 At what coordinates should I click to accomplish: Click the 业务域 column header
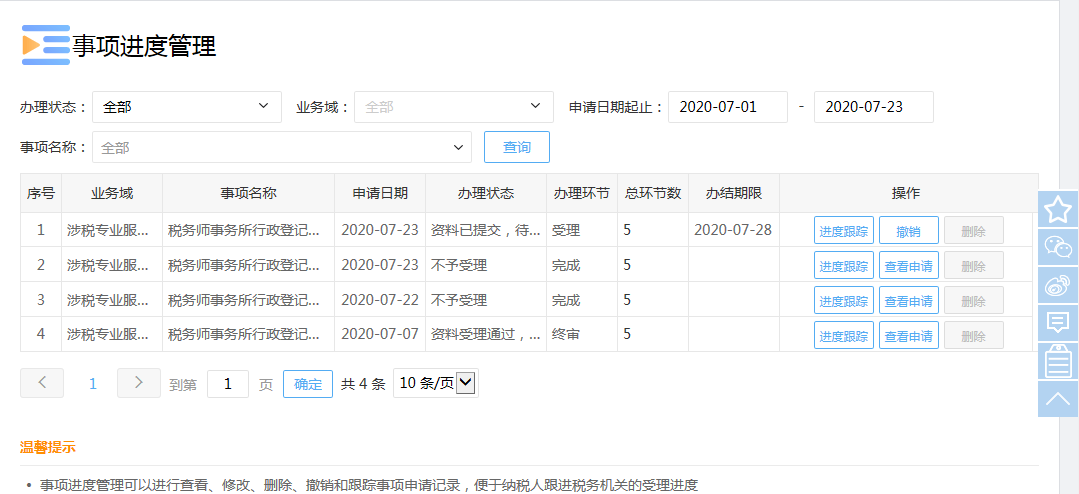(x=112, y=193)
